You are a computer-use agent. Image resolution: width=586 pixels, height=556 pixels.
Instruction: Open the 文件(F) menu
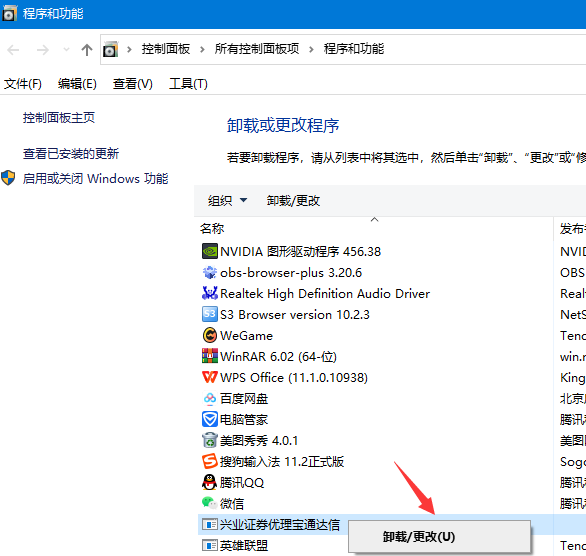23,84
